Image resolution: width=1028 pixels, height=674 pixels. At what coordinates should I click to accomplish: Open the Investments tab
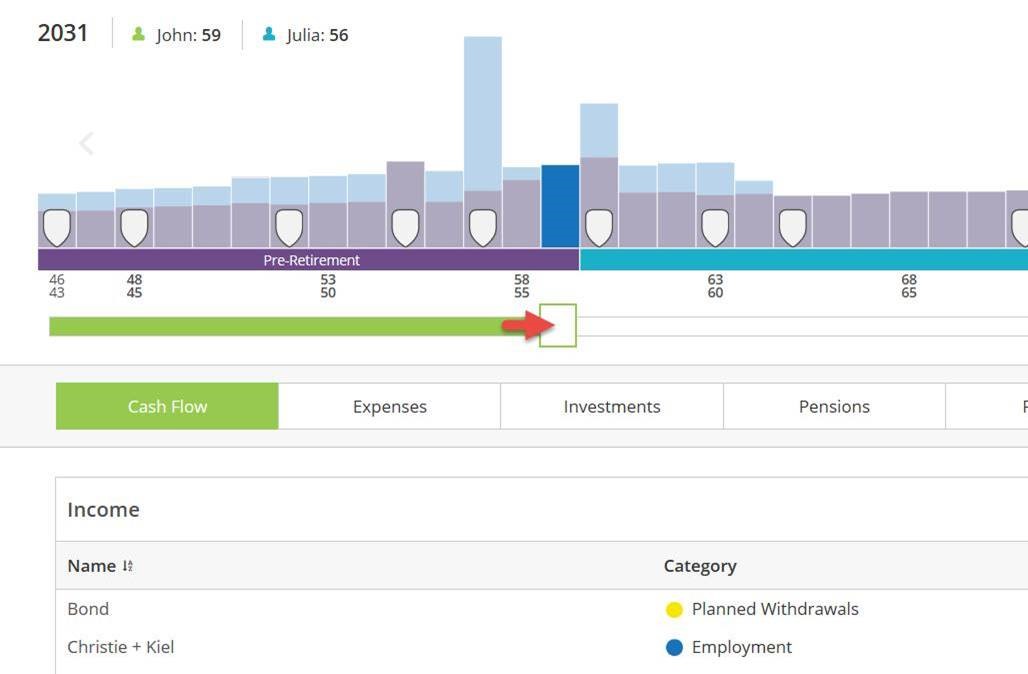coord(612,407)
